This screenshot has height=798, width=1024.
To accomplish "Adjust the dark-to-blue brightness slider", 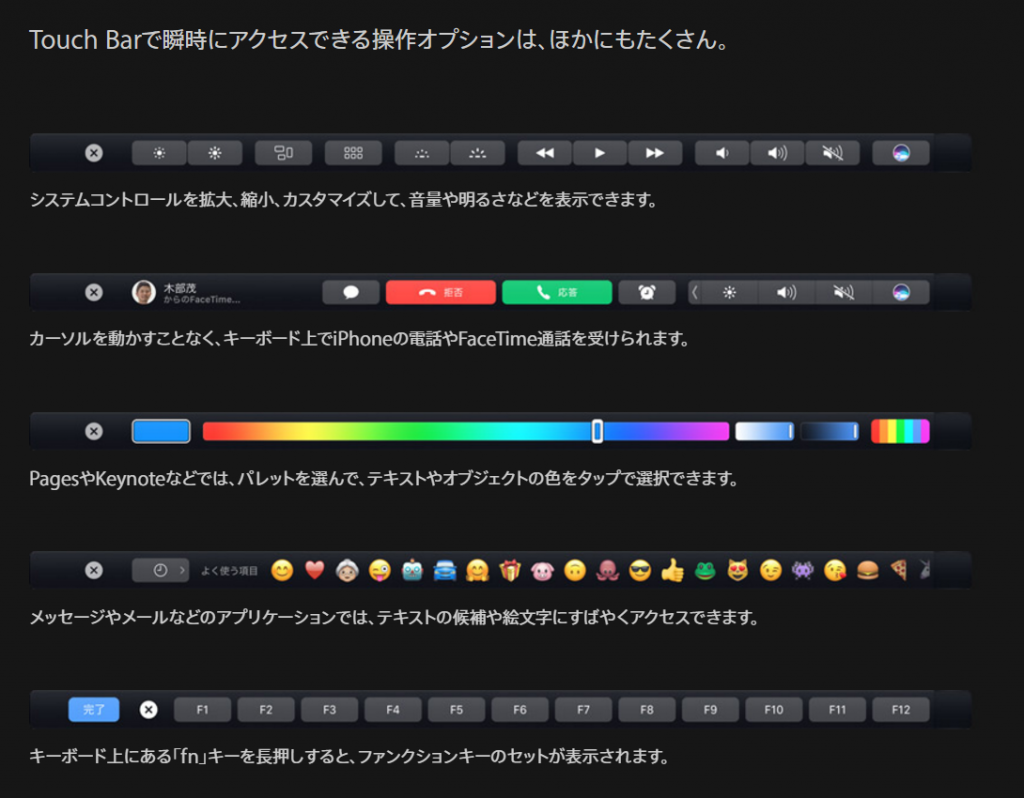I will (829, 431).
